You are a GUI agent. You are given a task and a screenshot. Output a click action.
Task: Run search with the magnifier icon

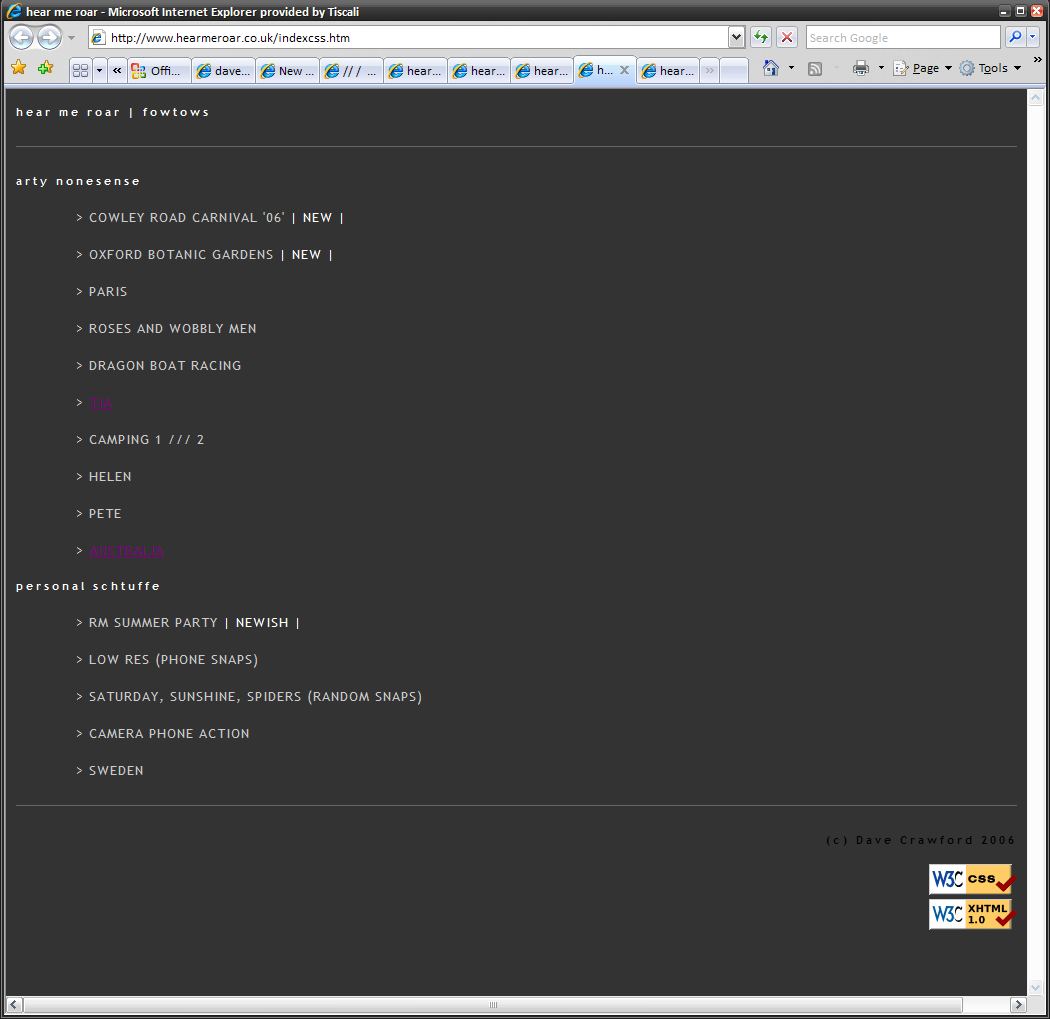click(1015, 37)
